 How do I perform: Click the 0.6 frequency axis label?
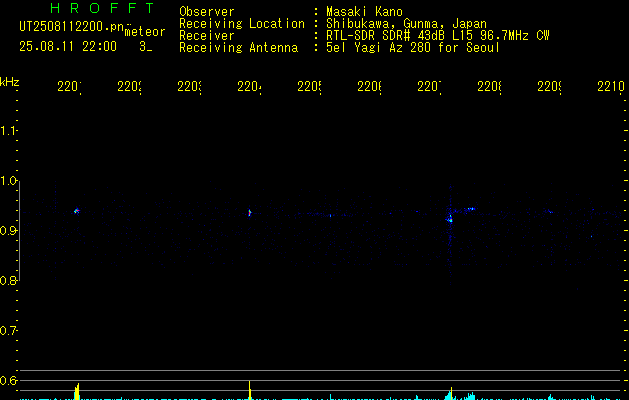coord(9,380)
